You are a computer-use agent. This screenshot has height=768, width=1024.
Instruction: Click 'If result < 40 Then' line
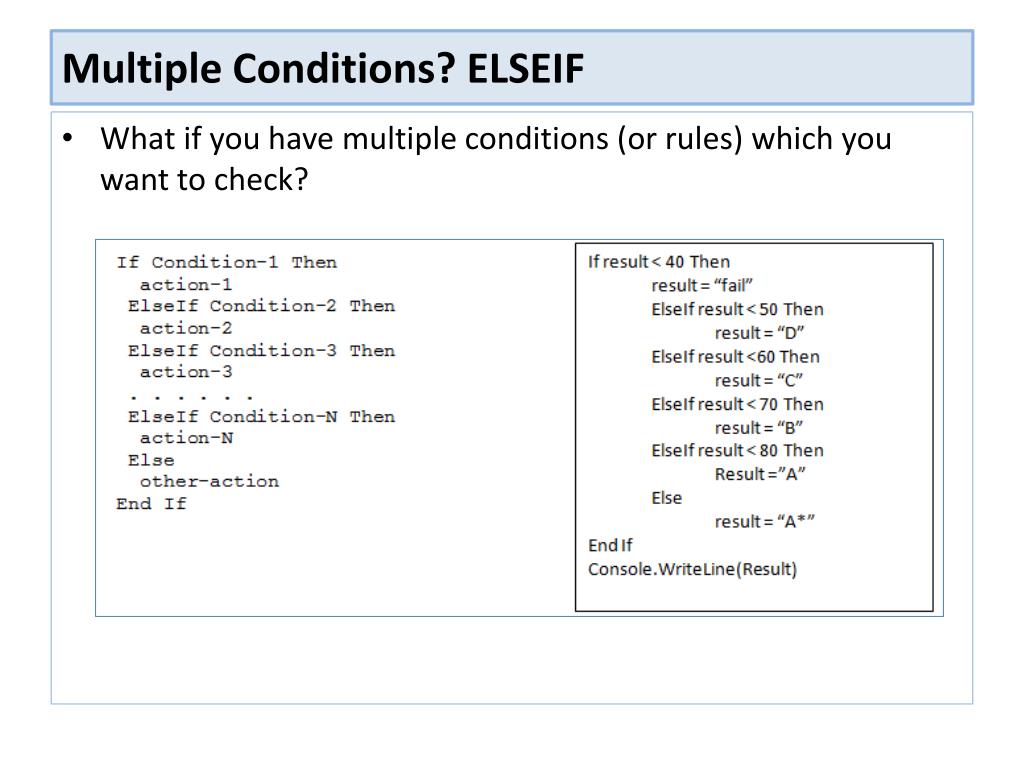659,262
